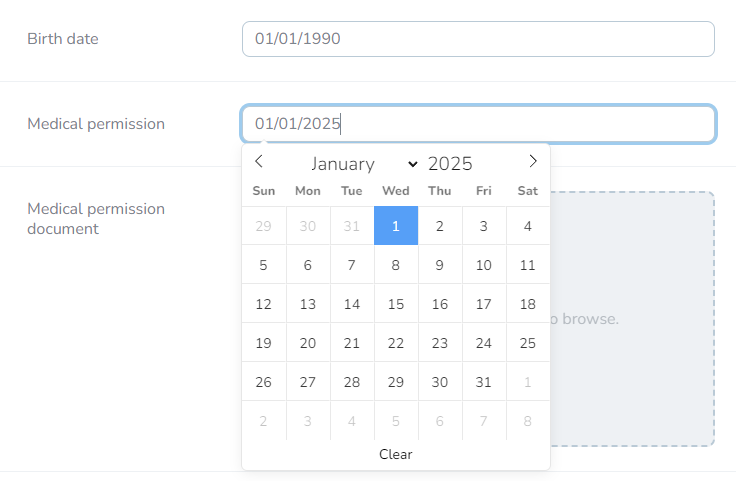This screenshot has width=736, height=481.
Task: Choose February 1 greyed-out date
Action: point(528,382)
